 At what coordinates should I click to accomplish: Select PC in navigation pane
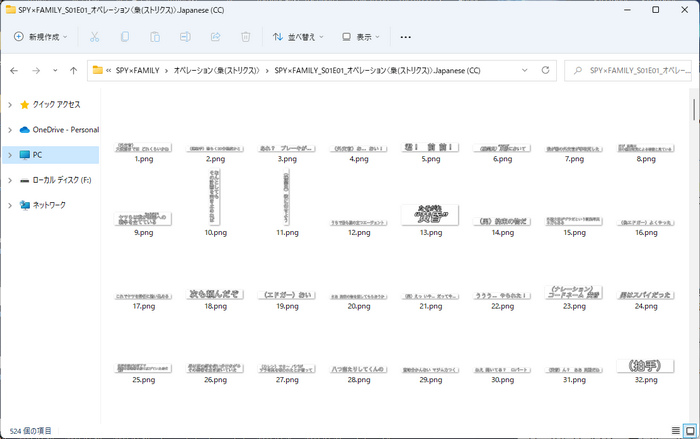pos(51,155)
